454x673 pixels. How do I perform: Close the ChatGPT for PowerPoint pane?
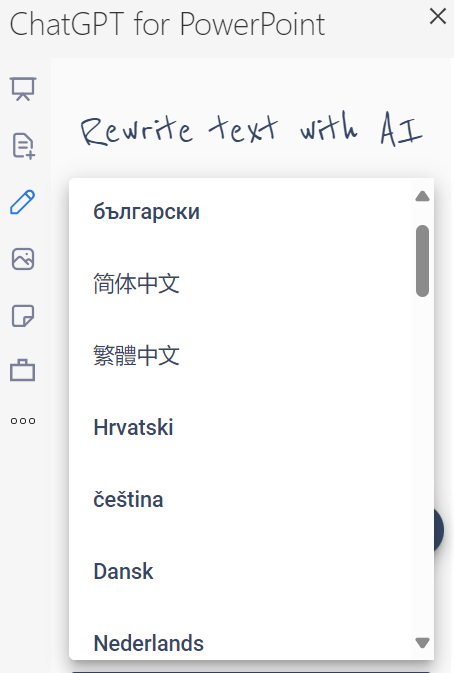(x=438, y=17)
